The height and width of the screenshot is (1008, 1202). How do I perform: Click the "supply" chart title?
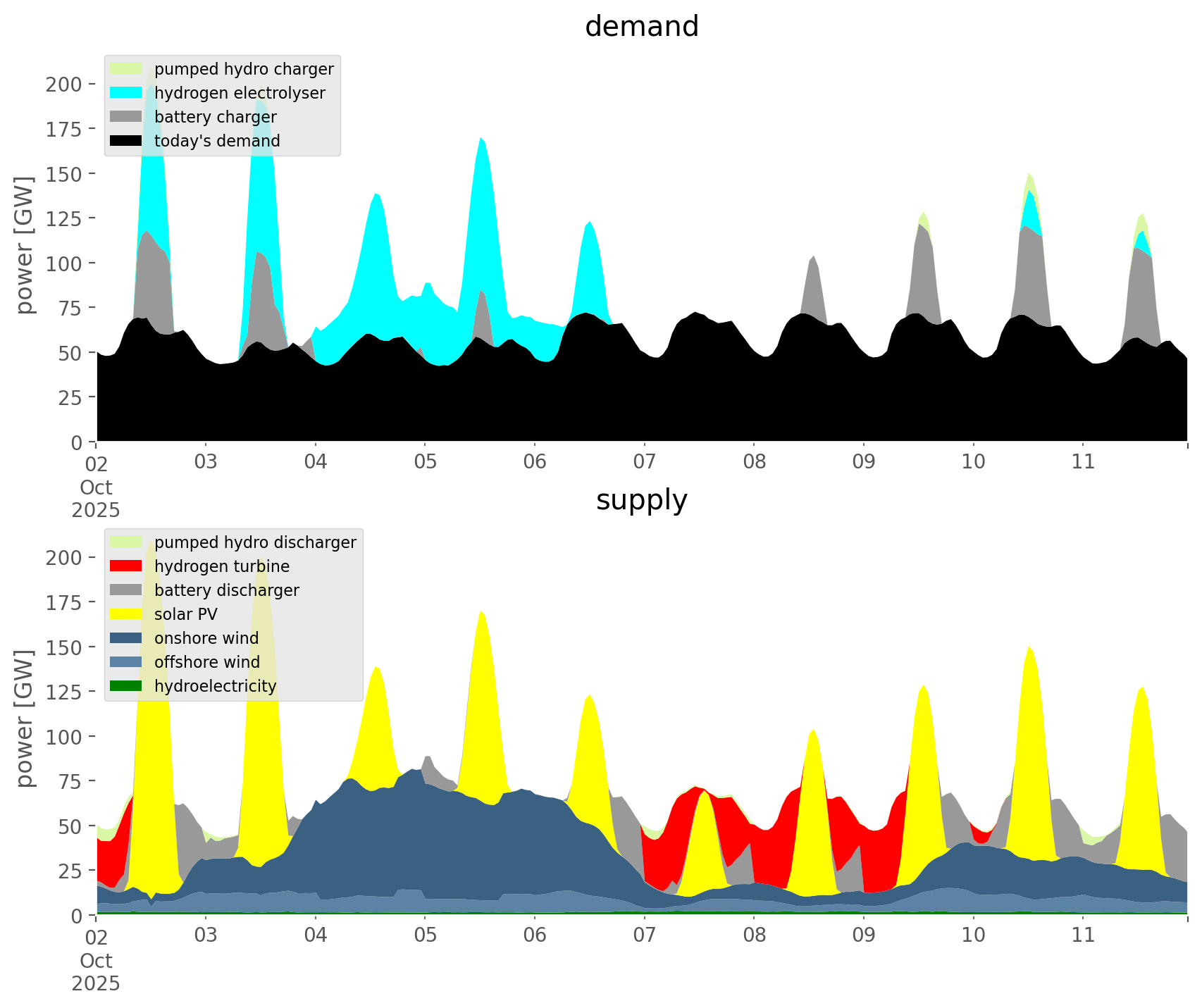pyautogui.click(x=641, y=500)
